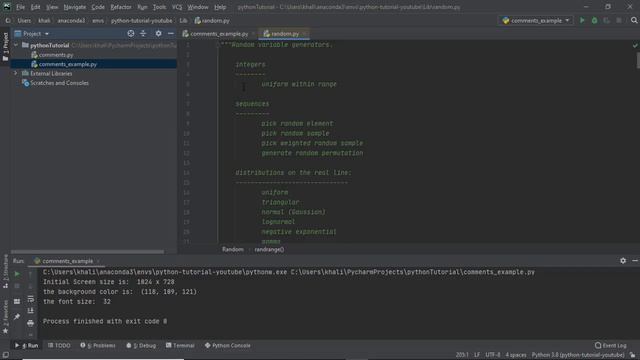Viewport: 640px width, 360px height.
Task: Click the UTF-8 encoding status widget
Action: pos(492,355)
